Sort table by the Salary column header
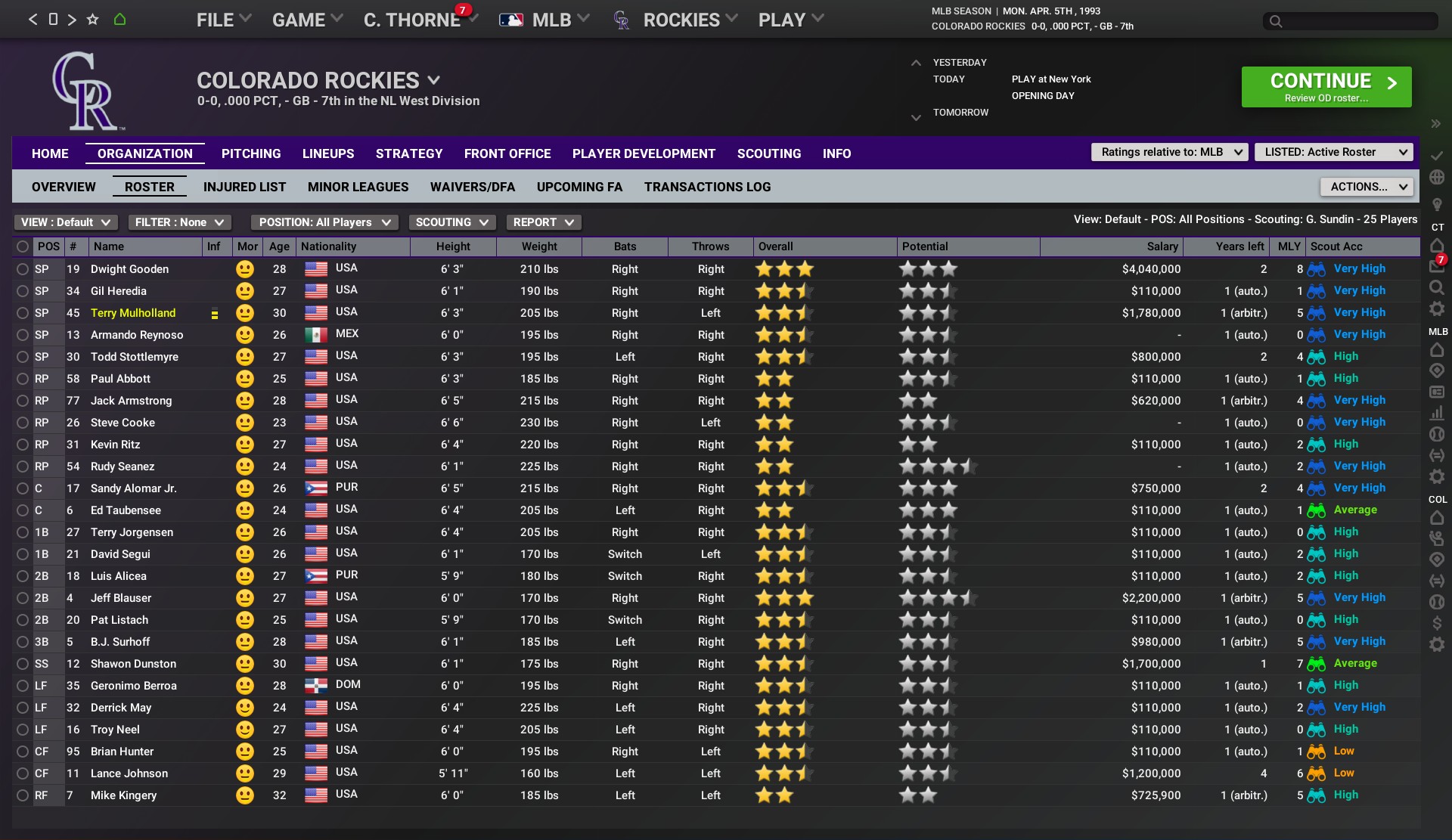1452x840 pixels. pos(1112,246)
